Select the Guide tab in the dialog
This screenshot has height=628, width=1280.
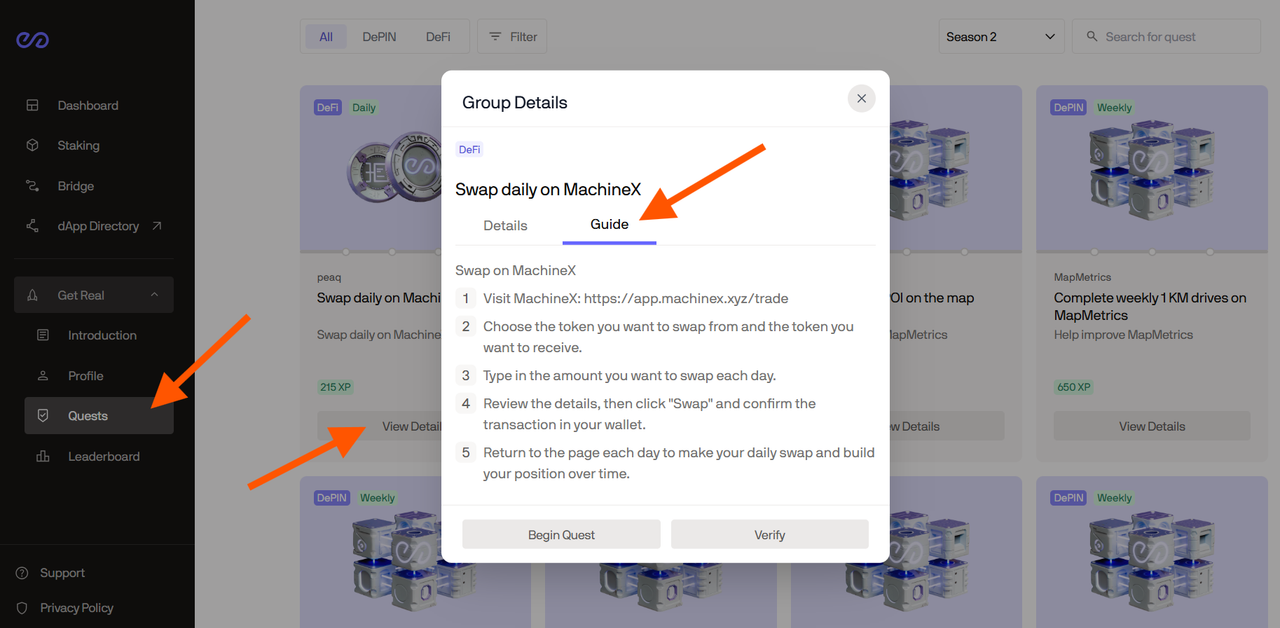point(609,225)
